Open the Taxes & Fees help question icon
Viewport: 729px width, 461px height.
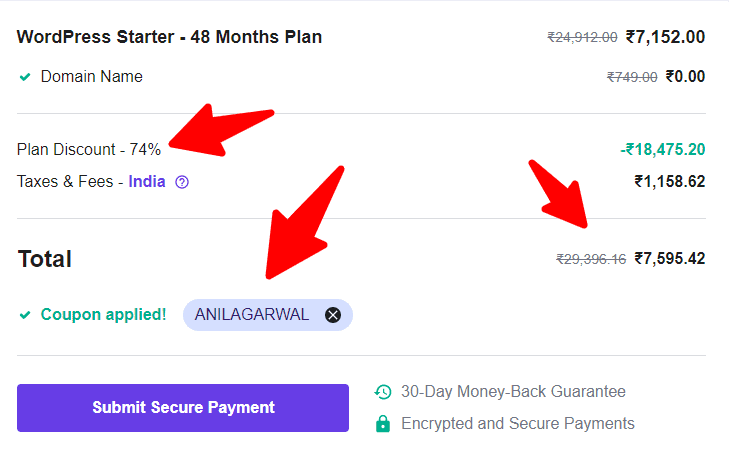click(x=182, y=182)
